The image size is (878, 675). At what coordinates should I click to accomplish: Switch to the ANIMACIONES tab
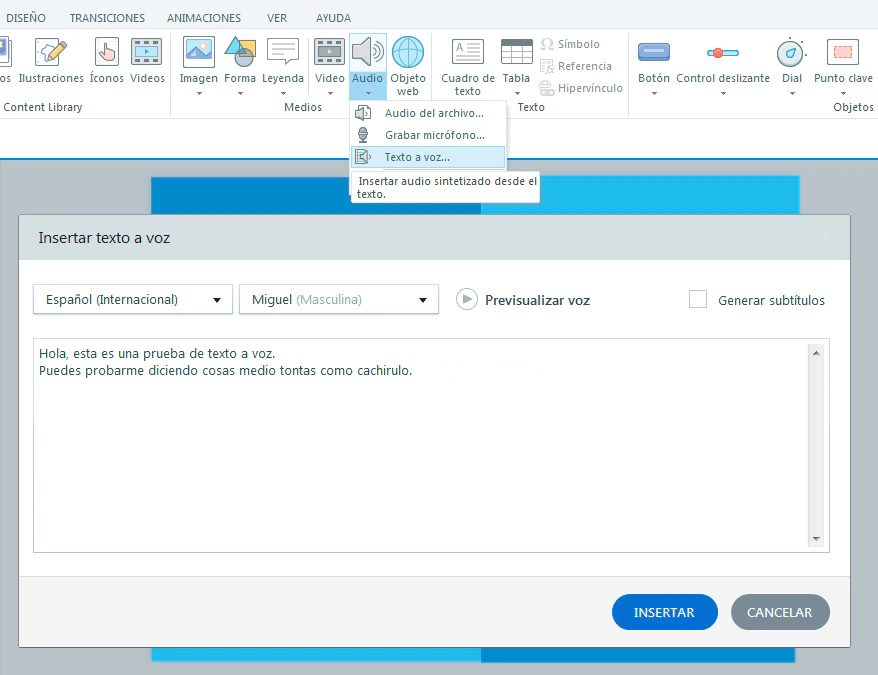204,18
